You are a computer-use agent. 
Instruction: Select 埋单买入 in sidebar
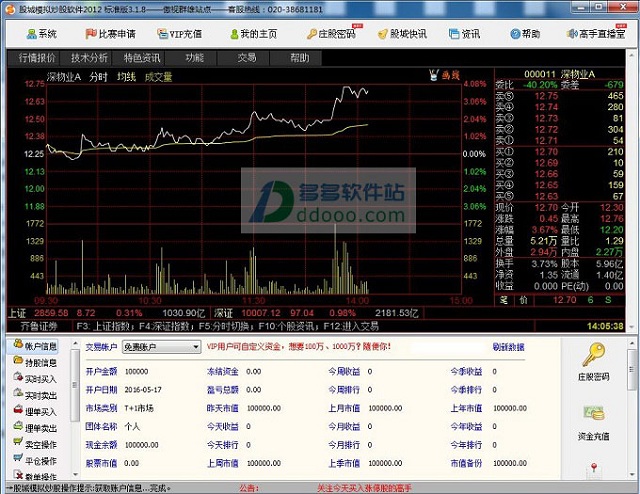tap(34, 412)
